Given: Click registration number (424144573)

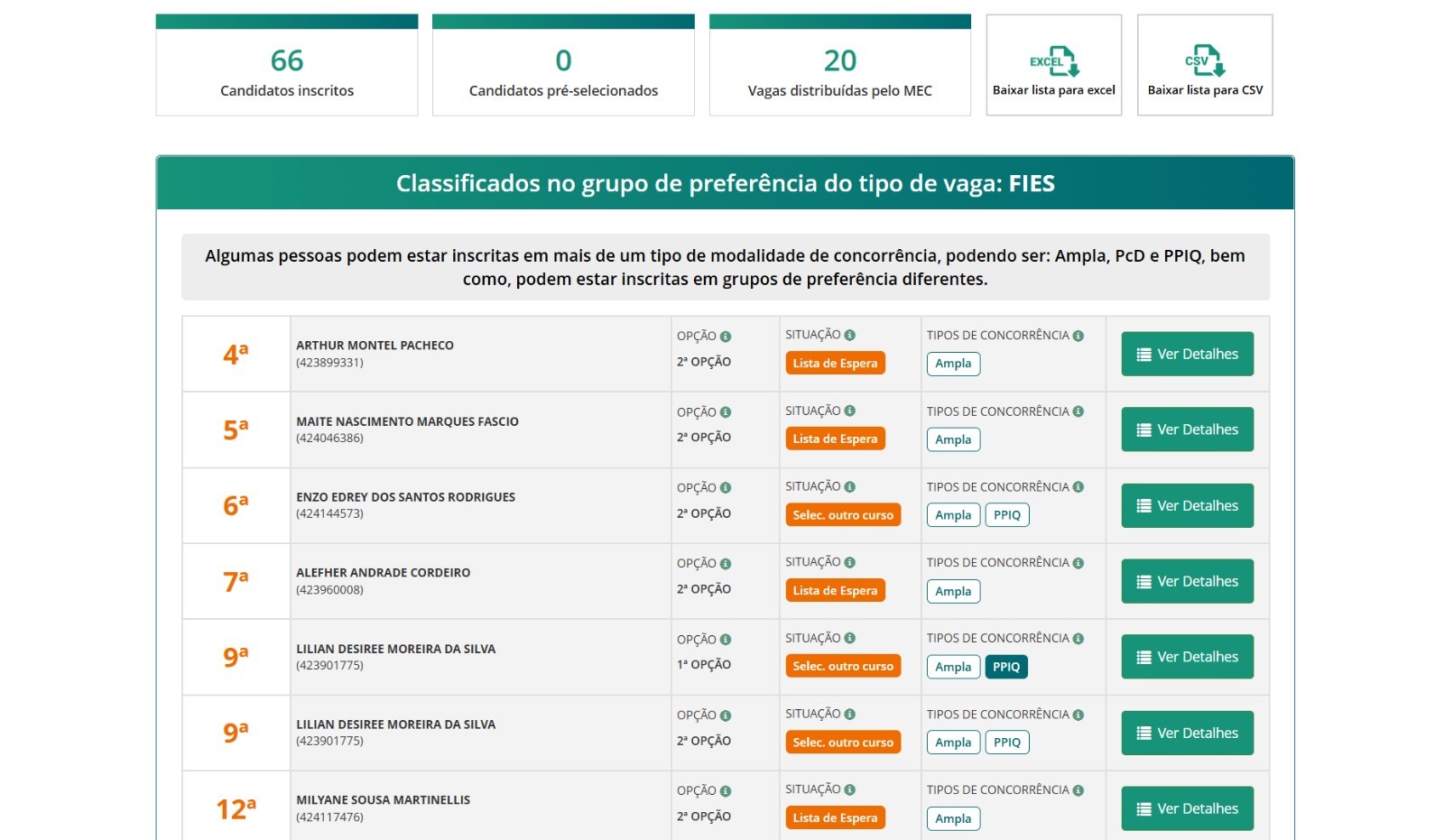Looking at the screenshot, I should [329, 513].
